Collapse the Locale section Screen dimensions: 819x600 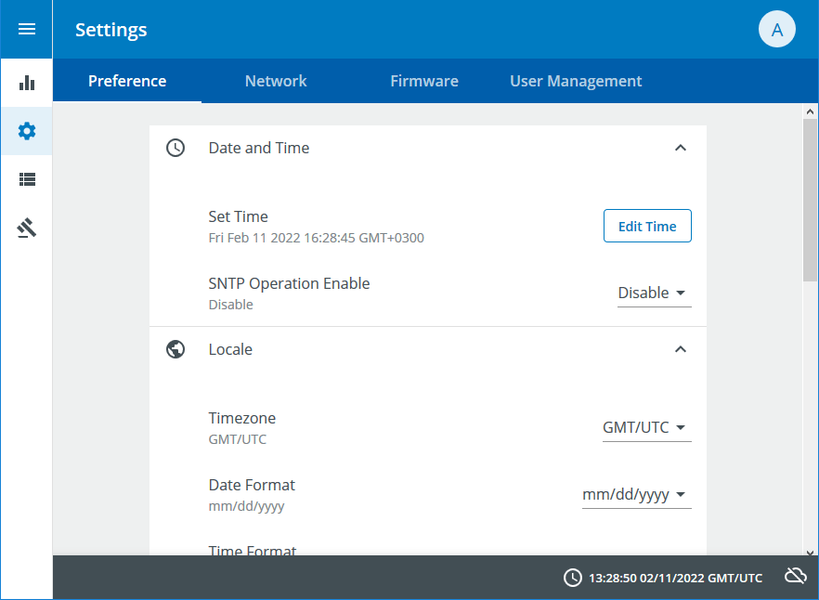click(680, 350)
